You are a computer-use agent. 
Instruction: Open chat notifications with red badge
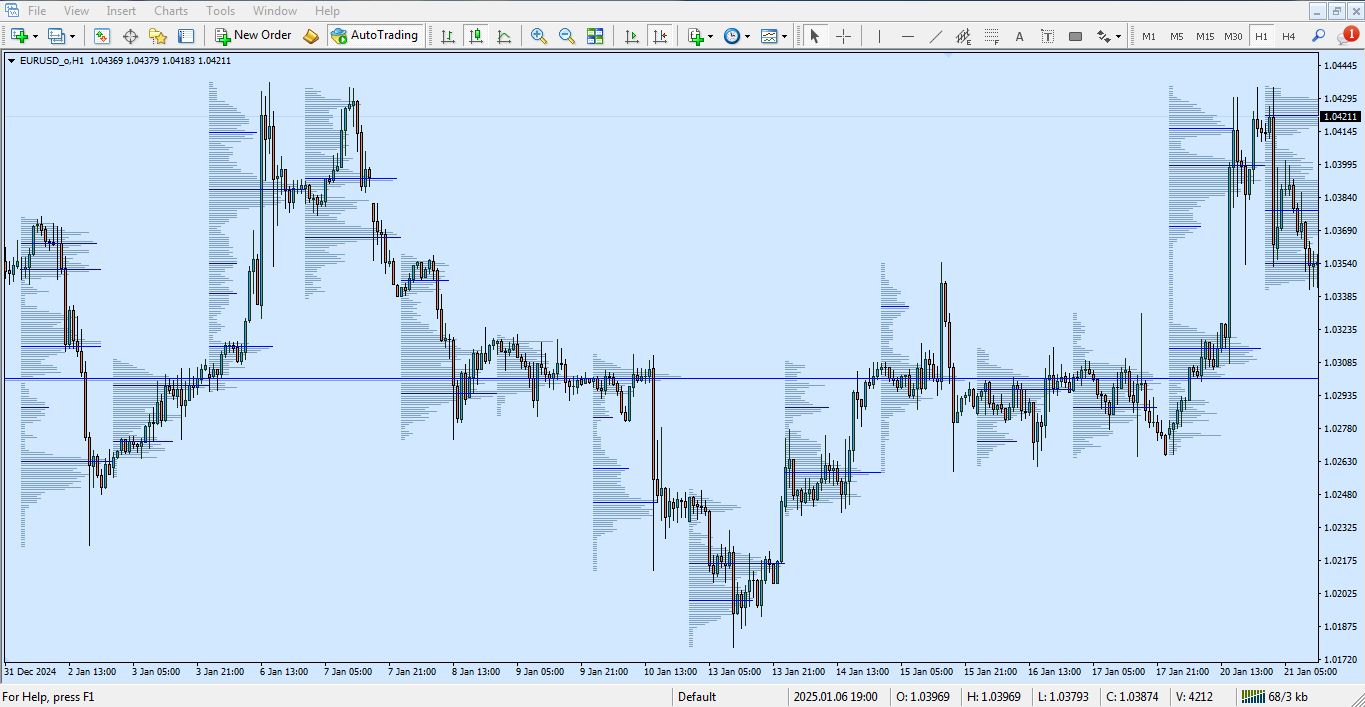pos(1347,36)
